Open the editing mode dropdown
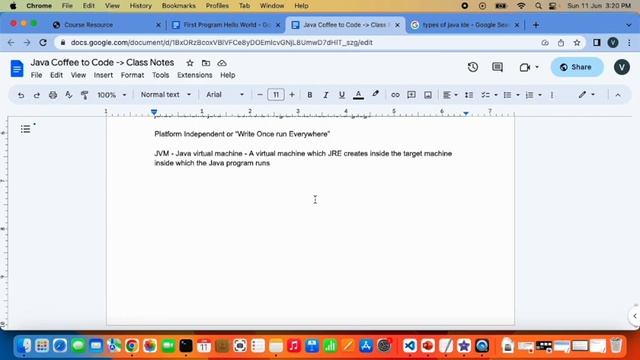Image resolution: width=640 pixels, height=360 pixels. point(587,95)
